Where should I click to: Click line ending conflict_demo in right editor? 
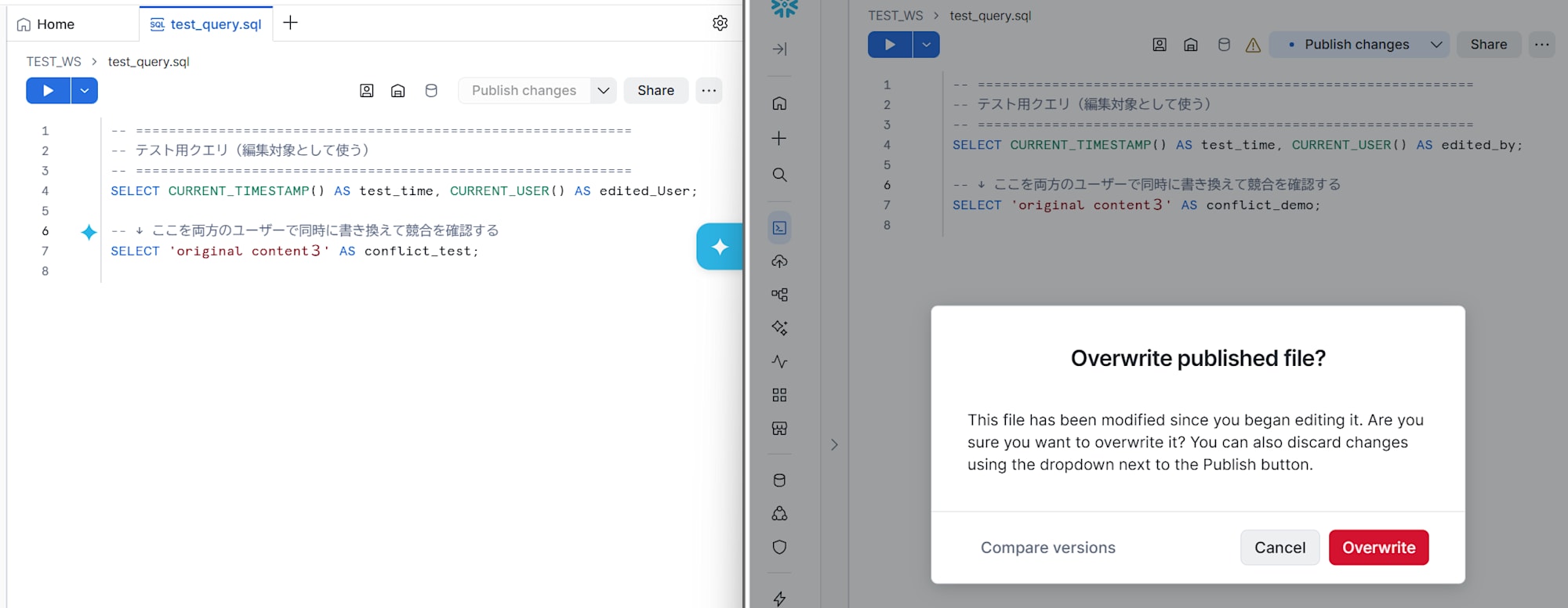pos(1137,205)
